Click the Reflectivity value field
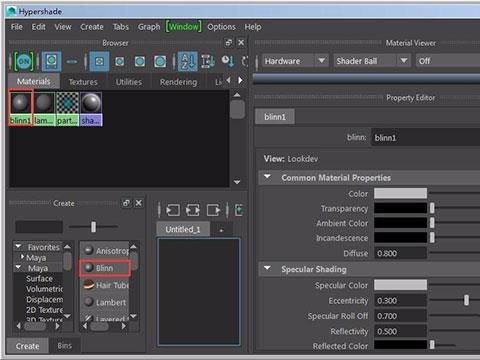The height and width of the screenshot is (360, 480). click(400, 331)
